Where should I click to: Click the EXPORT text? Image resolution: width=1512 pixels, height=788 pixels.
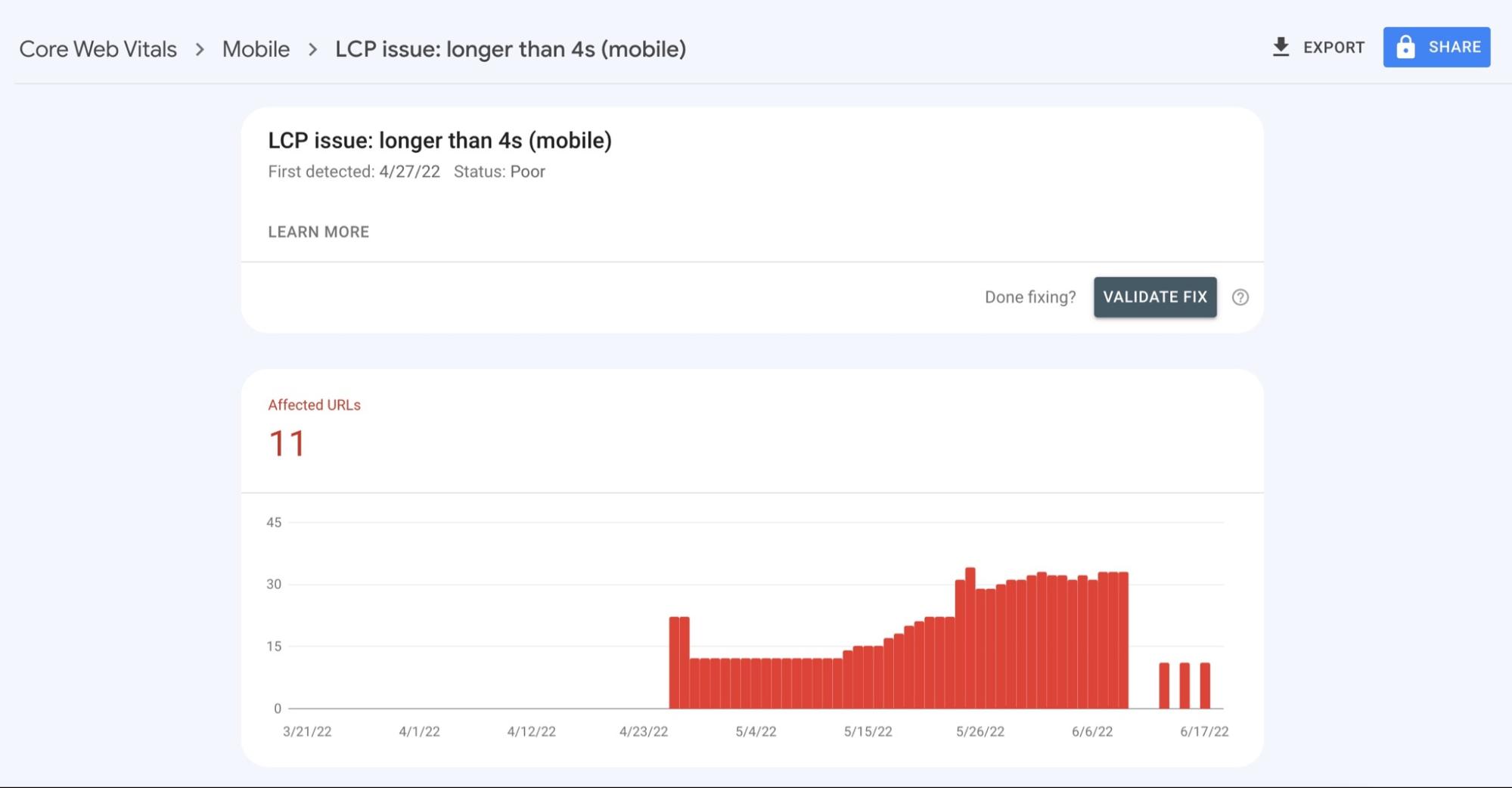pyautogui.click(x=1333, y=47)
